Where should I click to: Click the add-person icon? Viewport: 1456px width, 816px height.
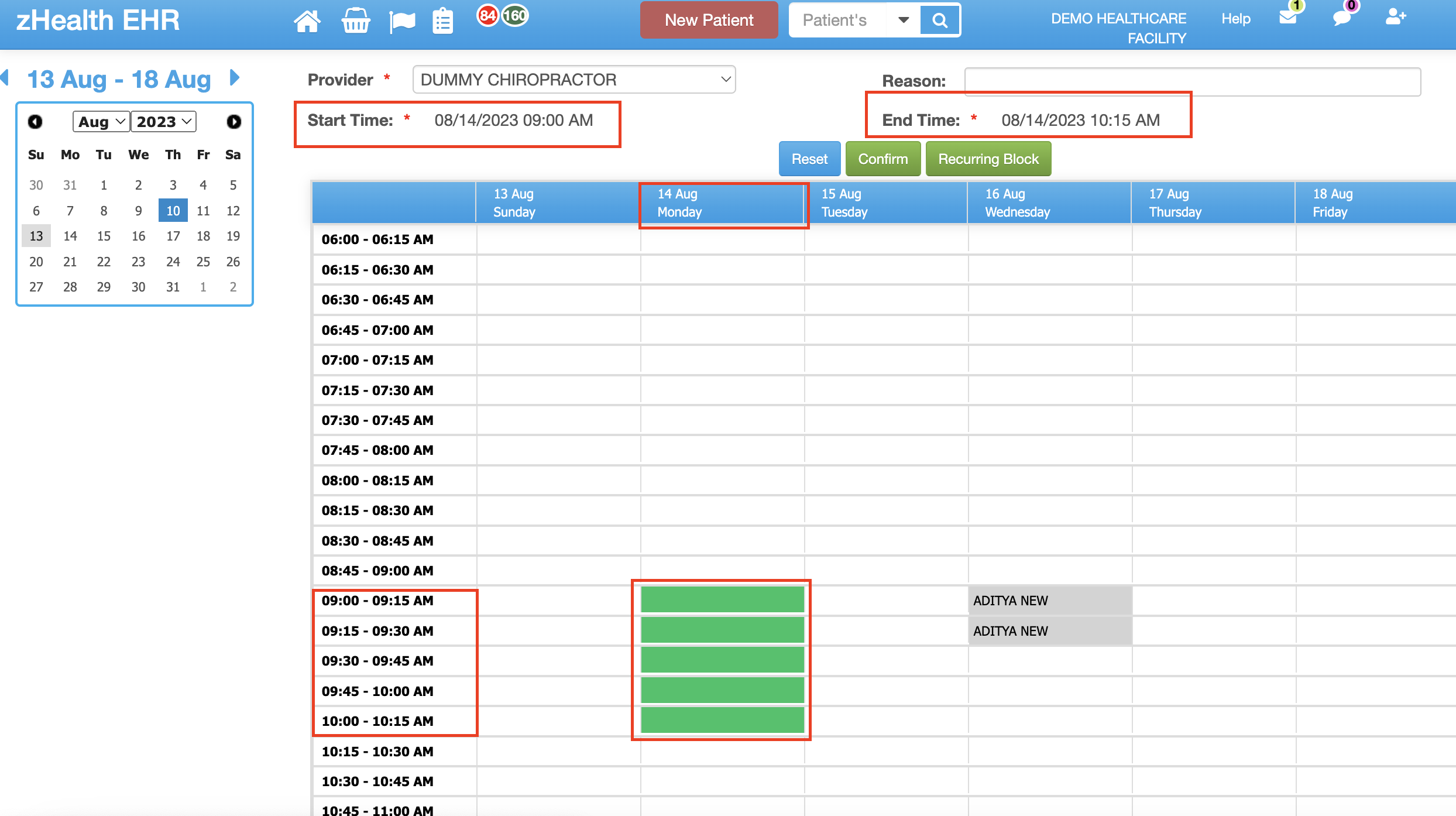(1395, 18)
